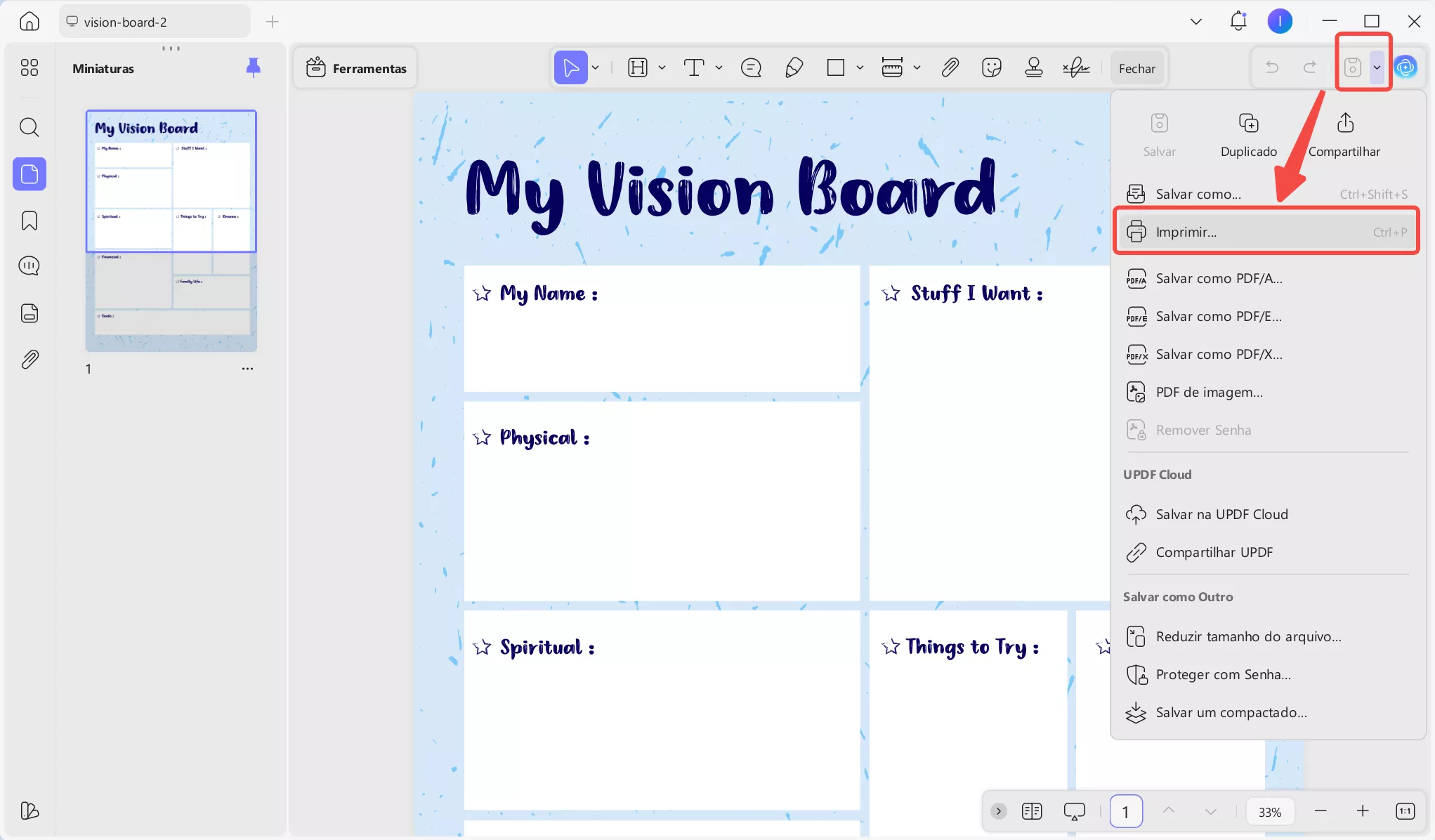This screenshot has height=840, width=1435.
Task: Click the Fechar button
Action: [1136, 68]
